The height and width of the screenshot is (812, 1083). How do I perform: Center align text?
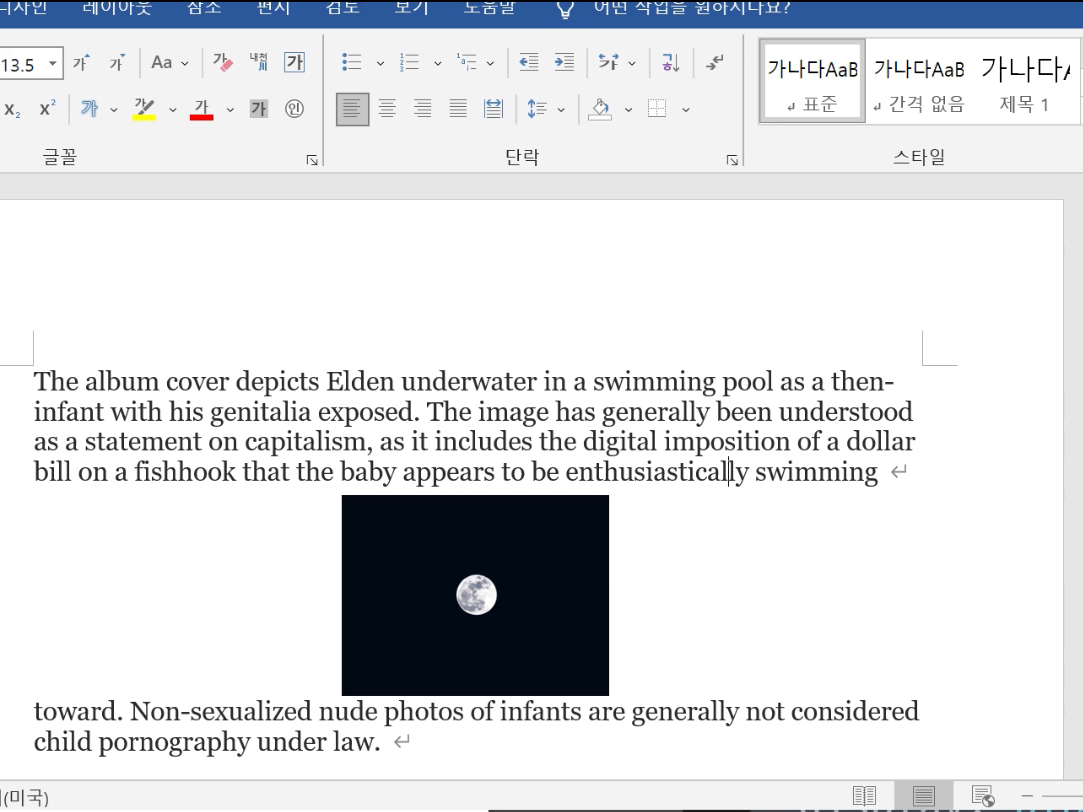tap(387, 109)
